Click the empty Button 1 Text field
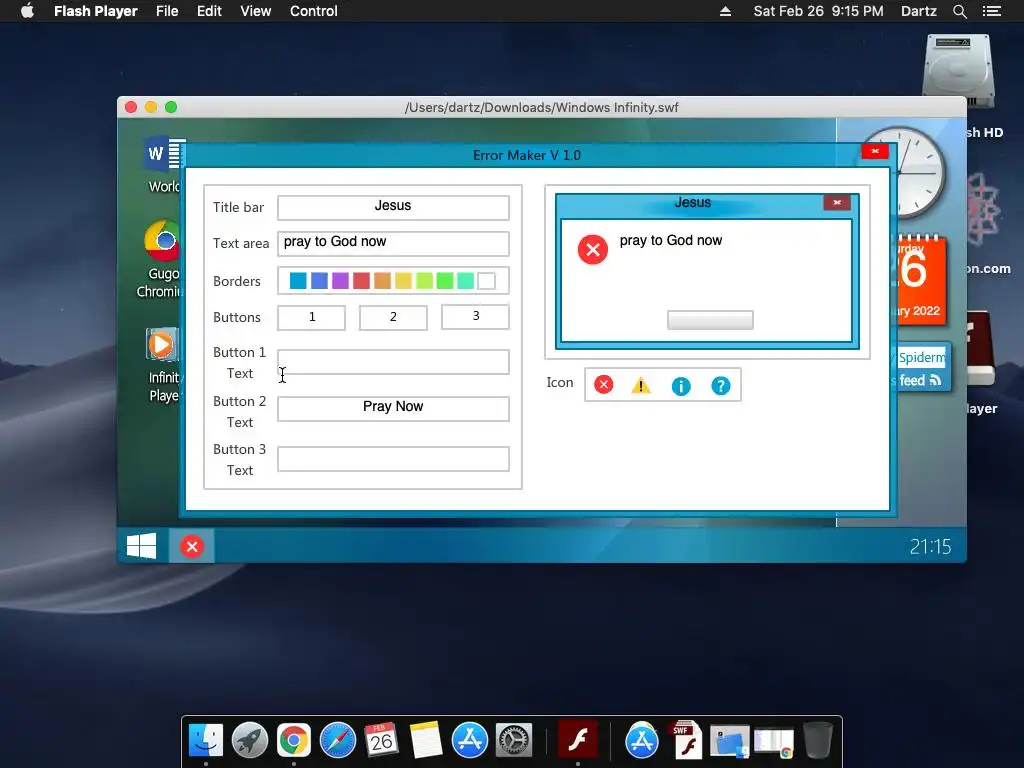 click(393, 362)
